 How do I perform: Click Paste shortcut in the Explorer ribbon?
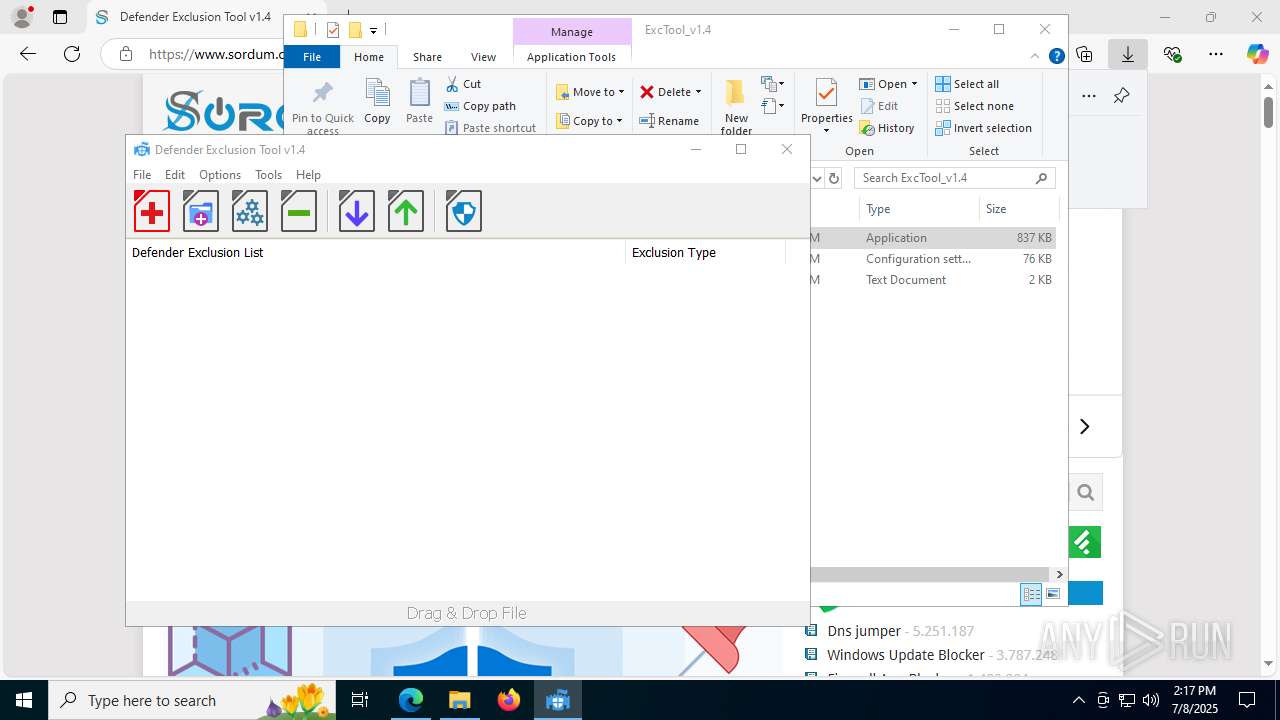pos(491,128)
